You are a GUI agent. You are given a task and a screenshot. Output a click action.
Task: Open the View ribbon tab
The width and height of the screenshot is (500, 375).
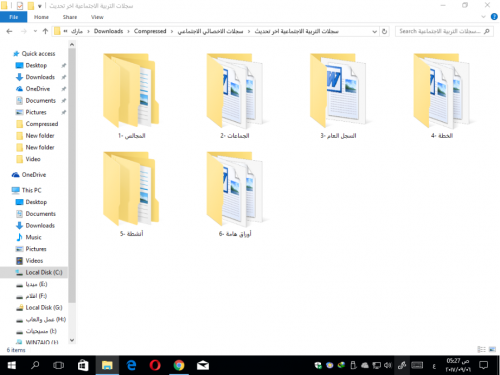click(97, 17)
